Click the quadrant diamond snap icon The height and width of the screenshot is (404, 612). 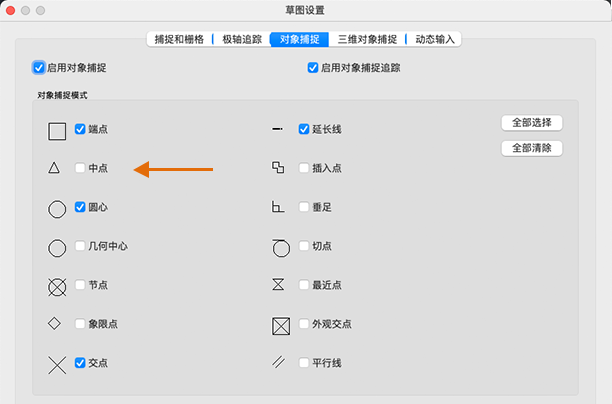(x=54, y=323)
